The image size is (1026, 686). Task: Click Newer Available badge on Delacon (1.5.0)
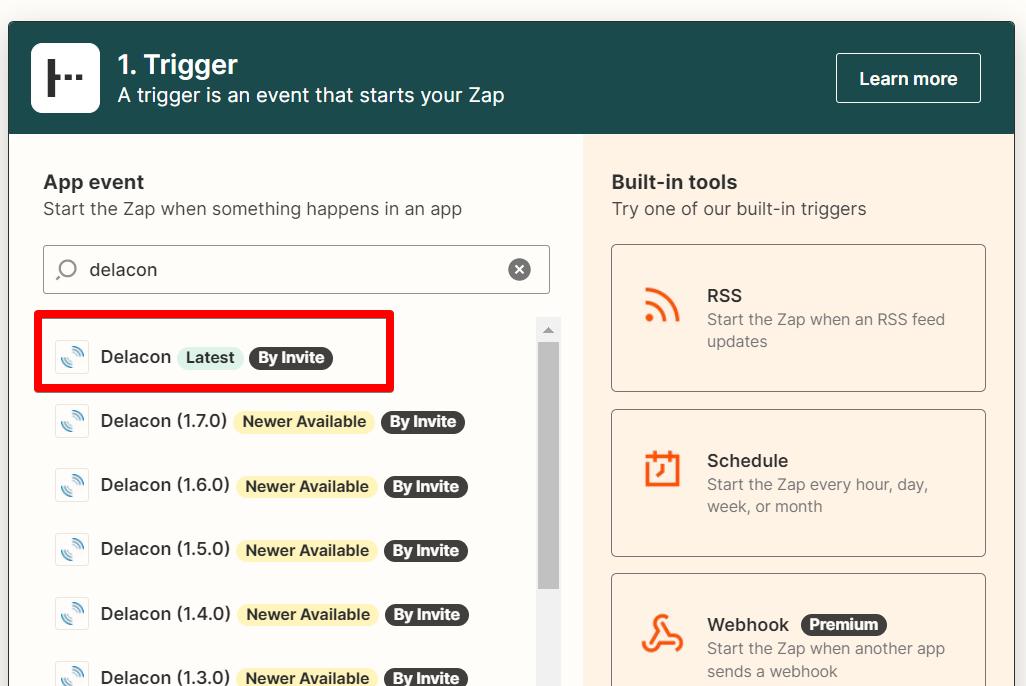click(307, 551)
